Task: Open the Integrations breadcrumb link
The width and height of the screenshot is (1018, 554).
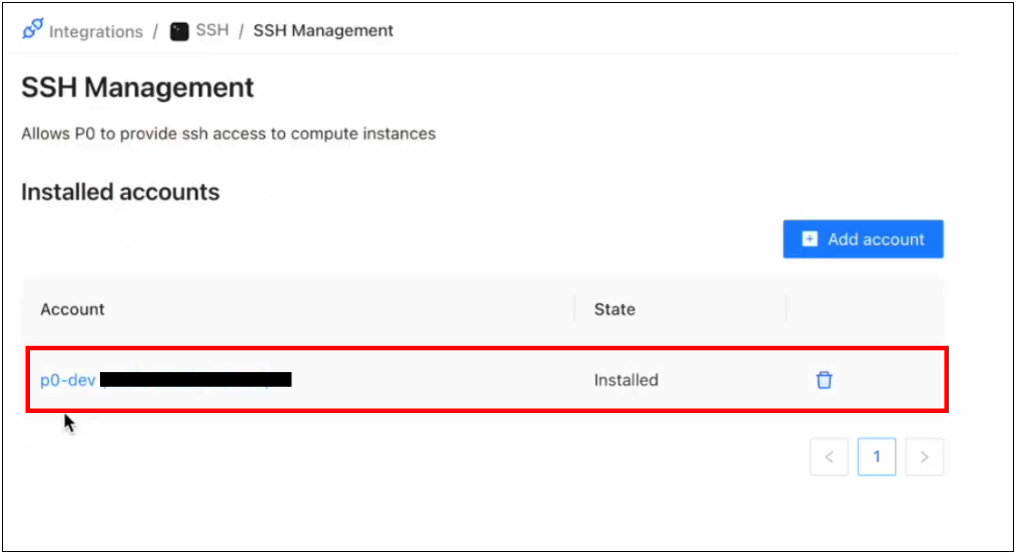Action: pyautogui.click(x=95, y=31)
